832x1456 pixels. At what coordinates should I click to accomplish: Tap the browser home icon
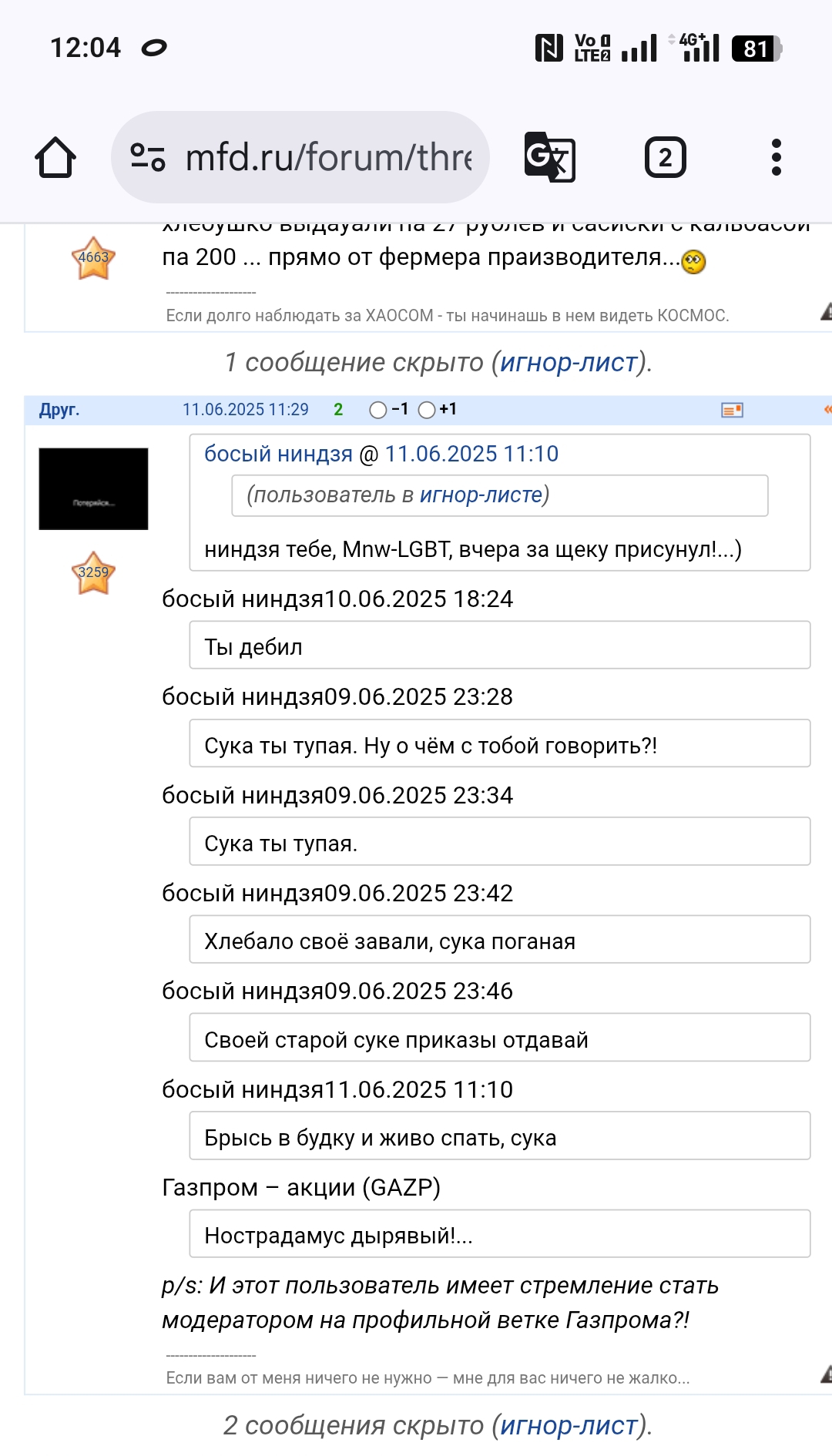tap(55, 157)
